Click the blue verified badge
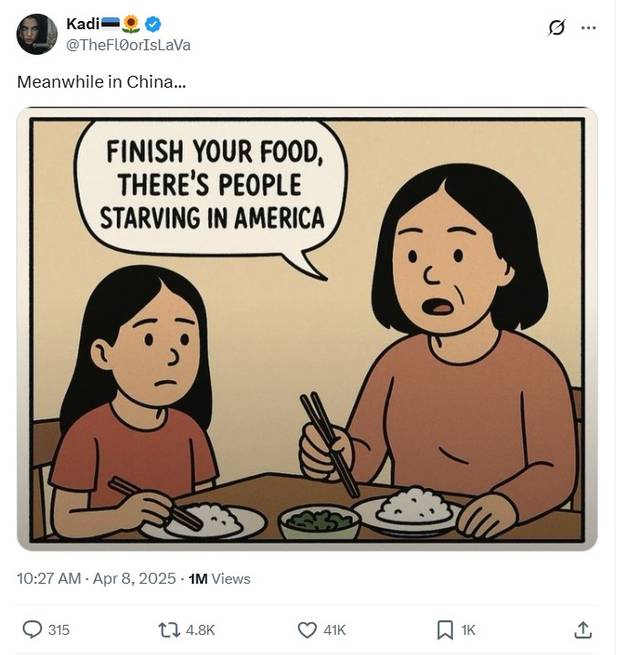This screenshot has height=655, width=622. 153,24
